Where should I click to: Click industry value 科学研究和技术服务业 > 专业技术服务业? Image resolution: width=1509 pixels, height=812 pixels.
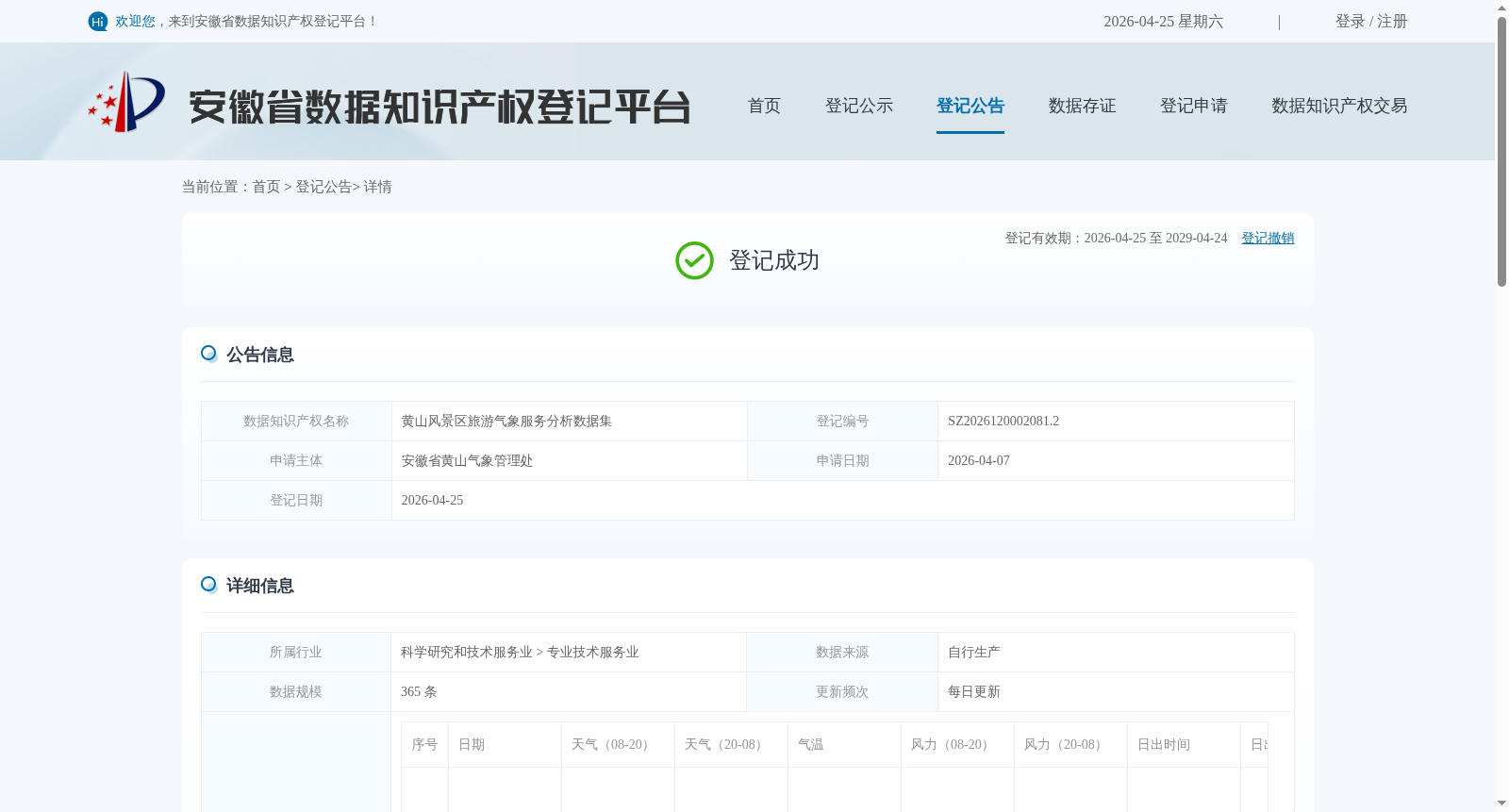tap(520, 653)
